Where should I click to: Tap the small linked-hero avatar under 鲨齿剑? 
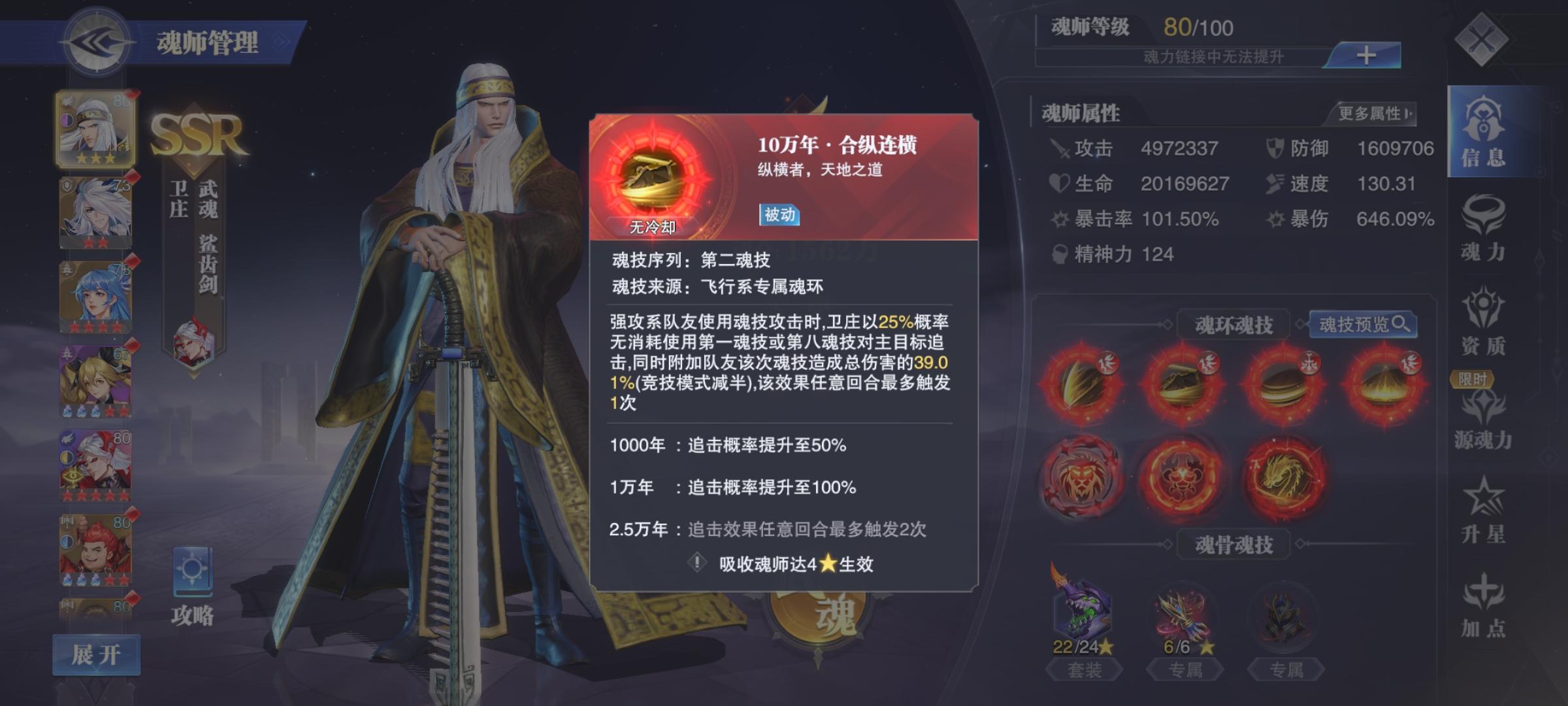click(x=193, y=341)
